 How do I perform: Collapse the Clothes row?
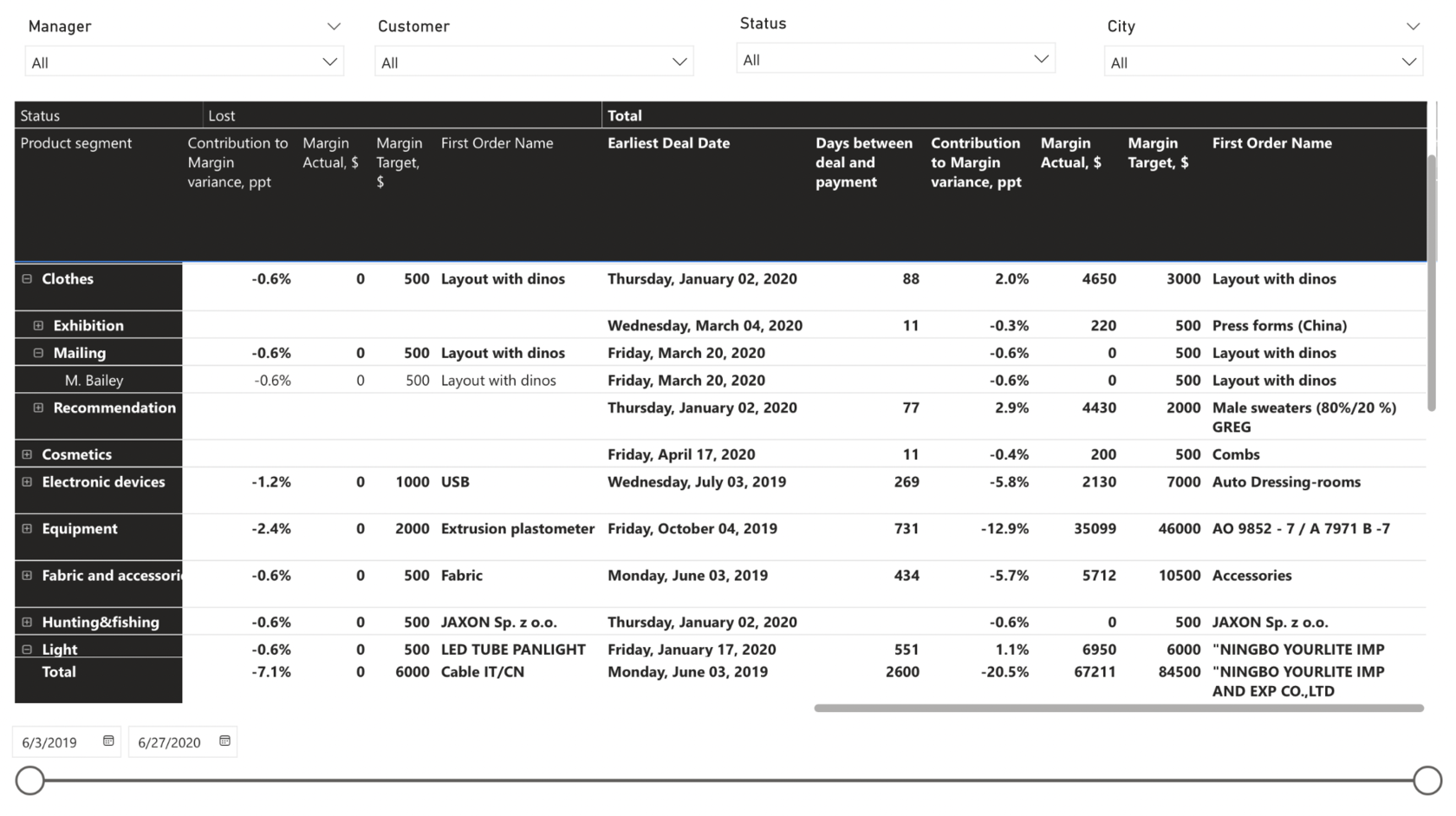coord(27,278)
